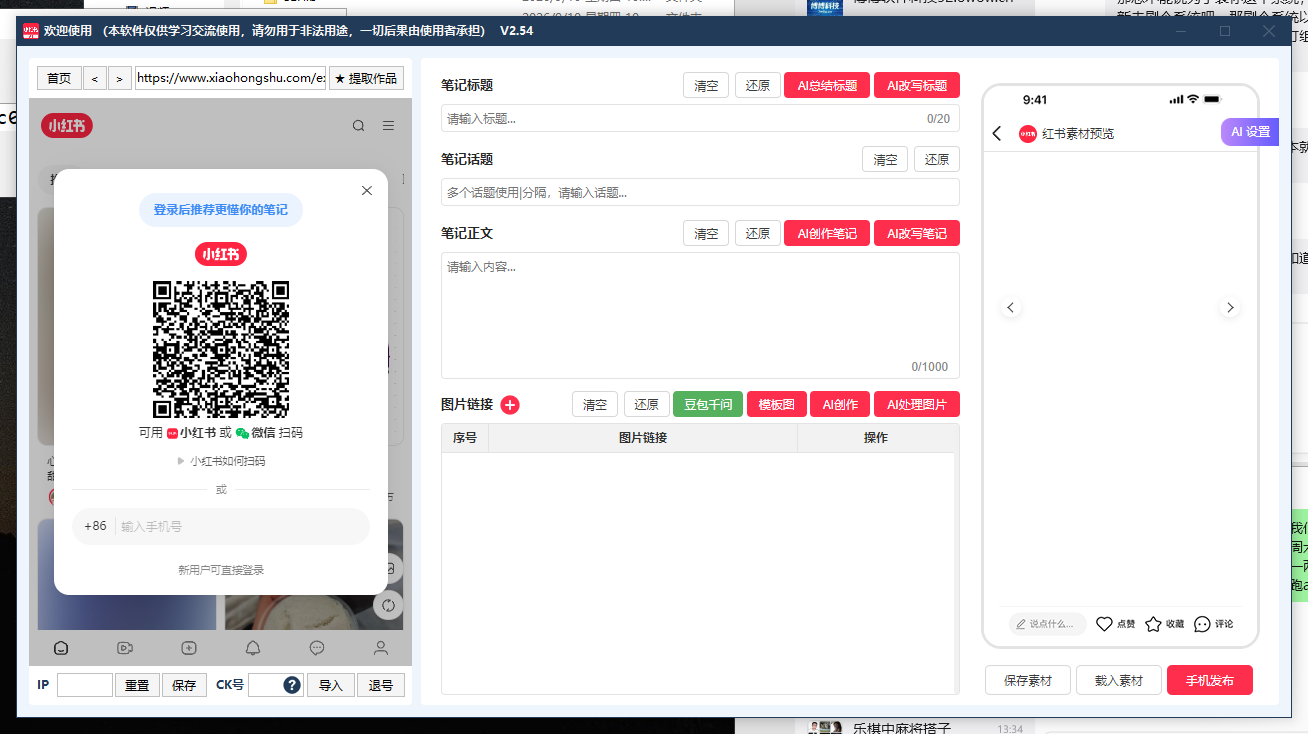Click the back arrow in phone preview

pyautogui.click(x=997, y=133)
